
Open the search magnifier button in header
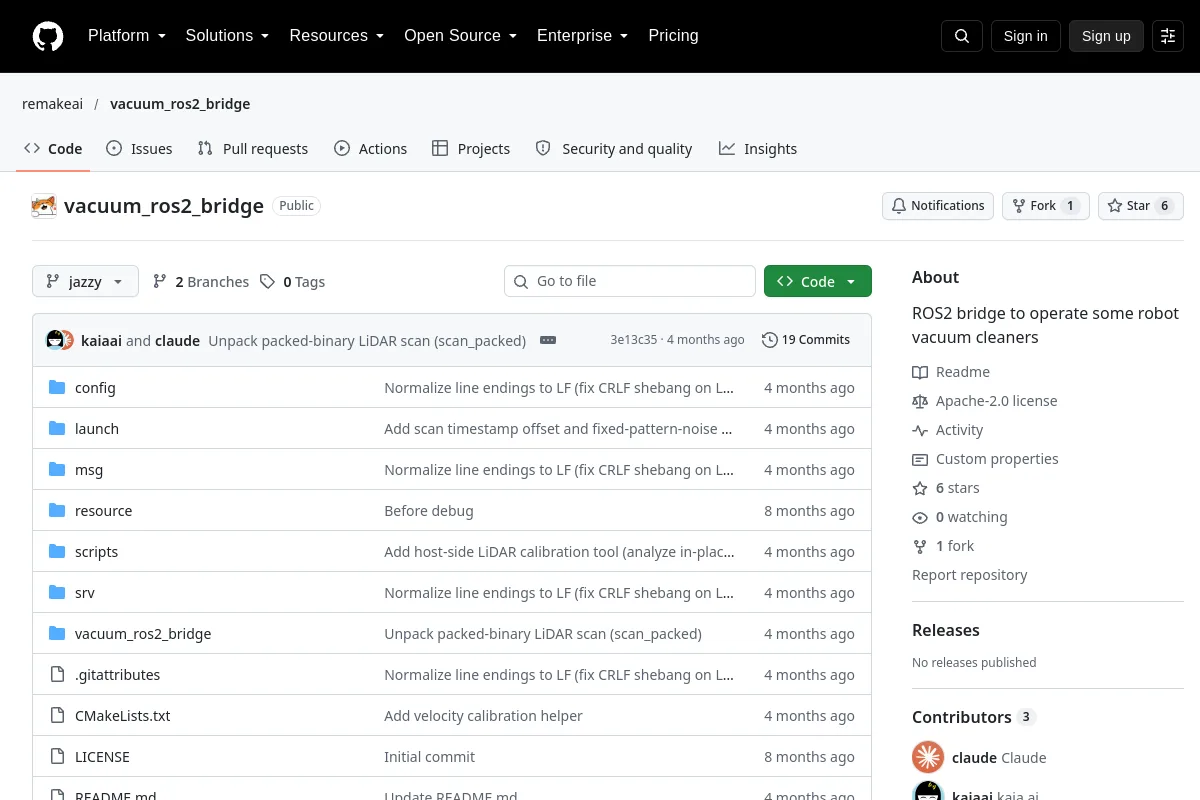coord(962,36)
